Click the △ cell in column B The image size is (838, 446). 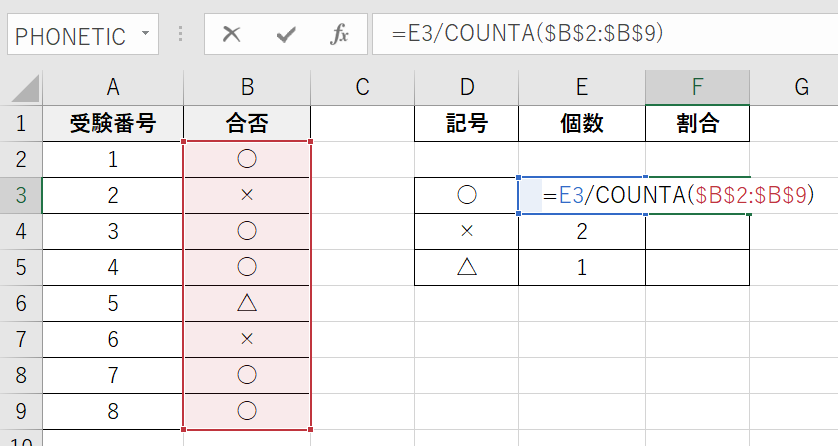[x=247, y=302]
